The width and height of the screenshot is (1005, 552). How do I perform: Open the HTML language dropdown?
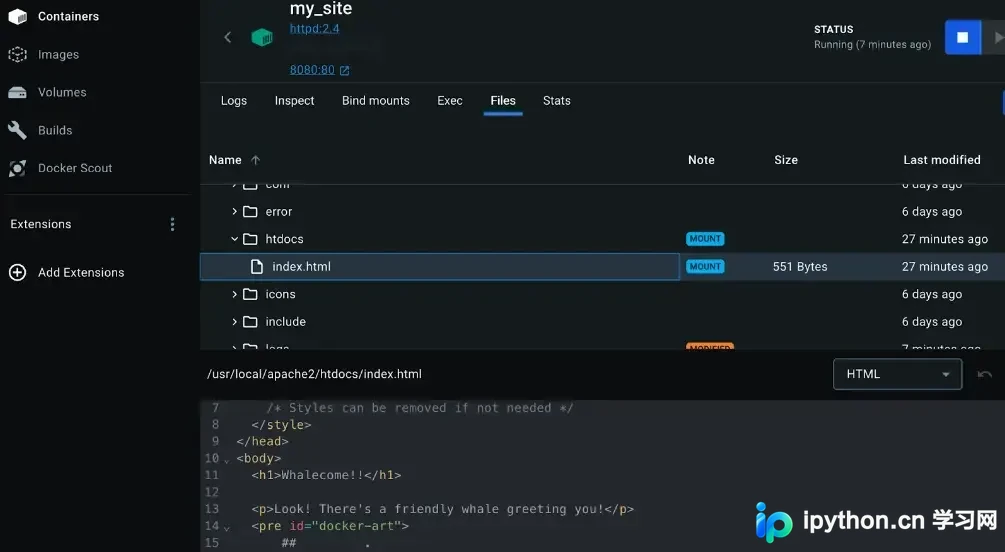tap(897, 374)
